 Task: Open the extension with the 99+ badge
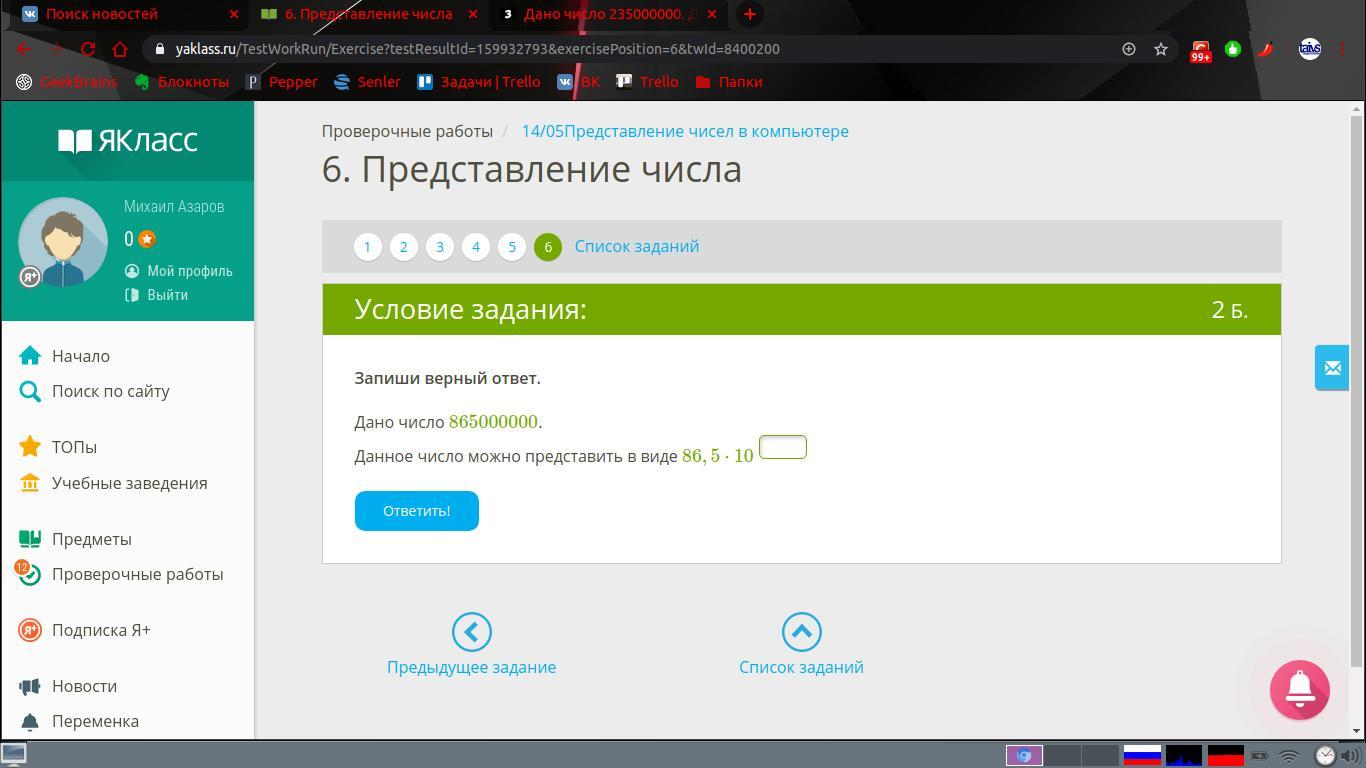[1200, 50]
